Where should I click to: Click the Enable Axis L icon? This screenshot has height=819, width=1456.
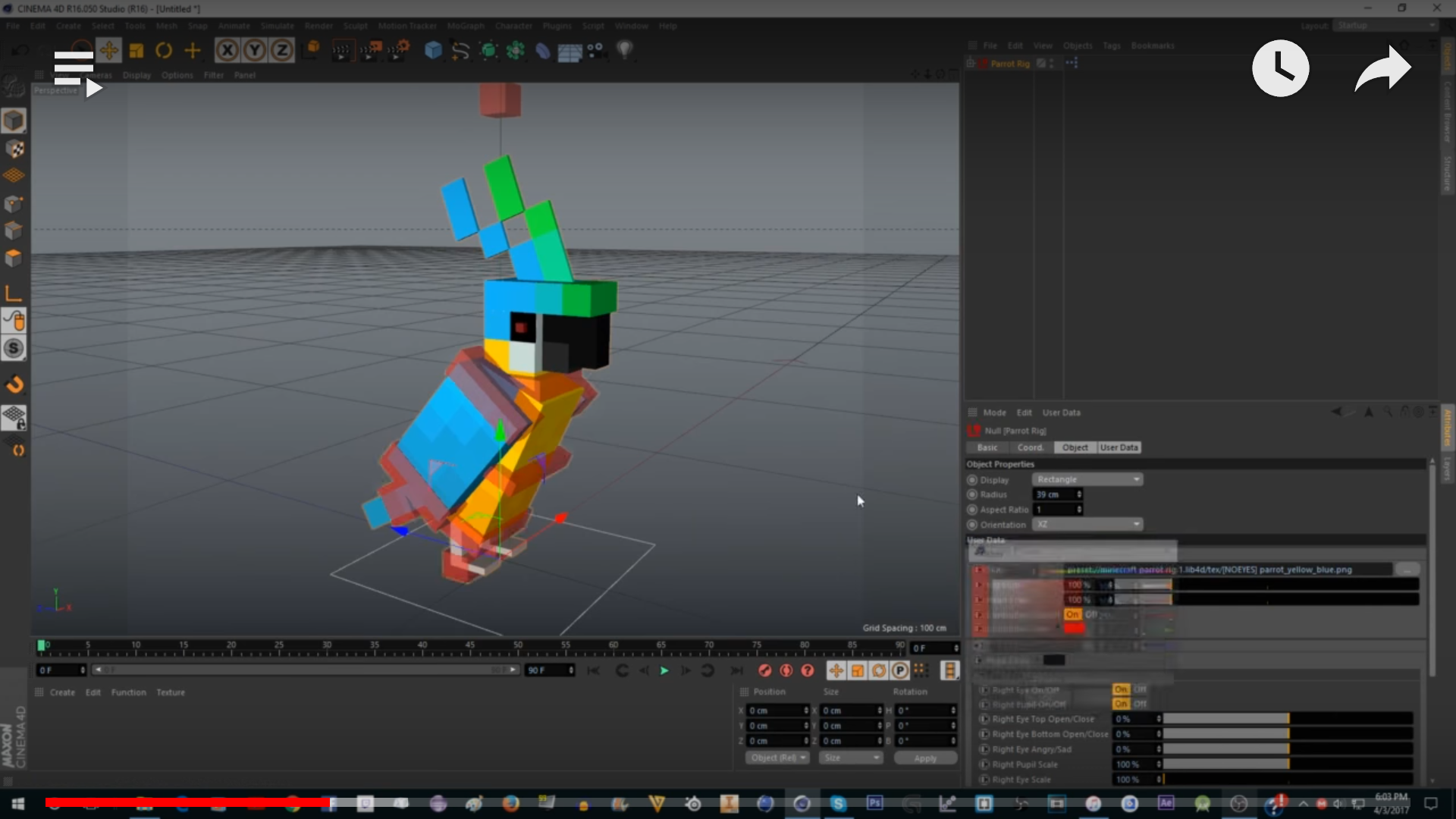[x=14, y=293]
